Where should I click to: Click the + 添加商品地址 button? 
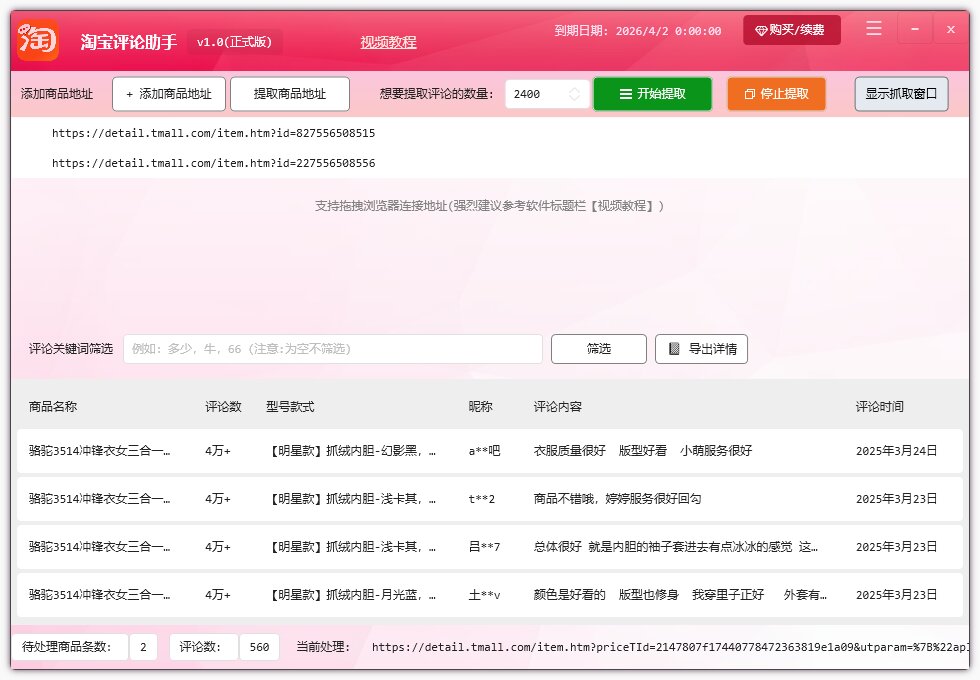point(169,94)
